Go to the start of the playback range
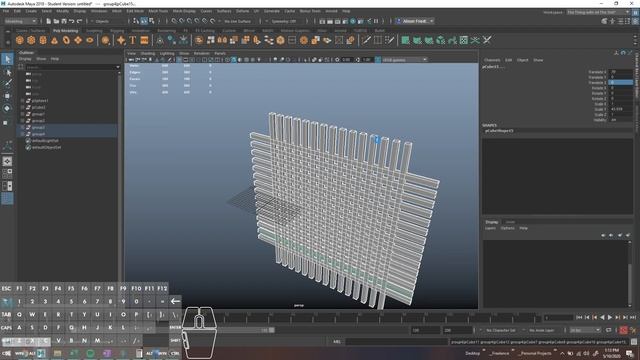 pos(579,317)
